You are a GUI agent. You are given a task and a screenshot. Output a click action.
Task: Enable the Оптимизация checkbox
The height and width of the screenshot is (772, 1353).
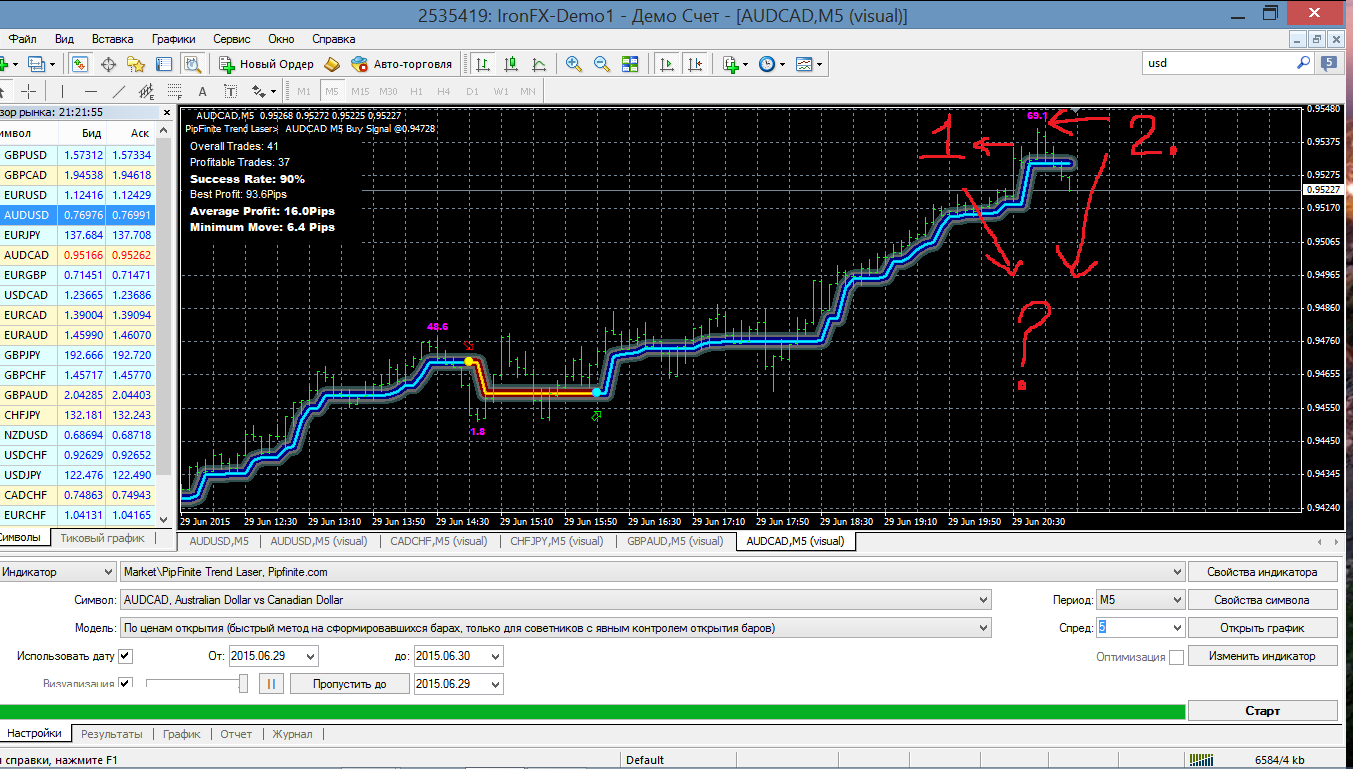pyautogui.click(x=1176, y=657)
